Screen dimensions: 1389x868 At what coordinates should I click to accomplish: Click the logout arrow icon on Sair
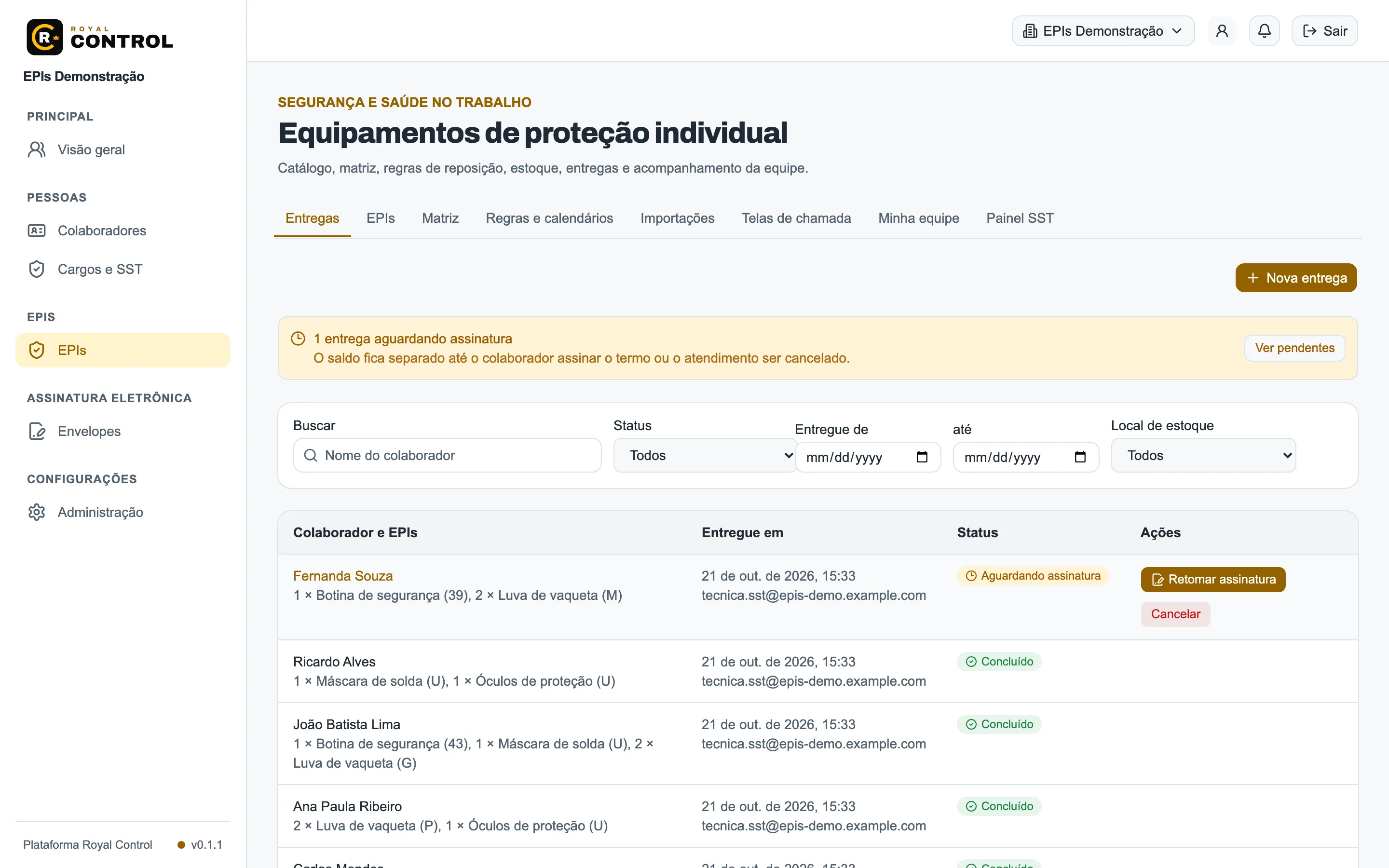pyautogui.click(x=1310, y=31)
